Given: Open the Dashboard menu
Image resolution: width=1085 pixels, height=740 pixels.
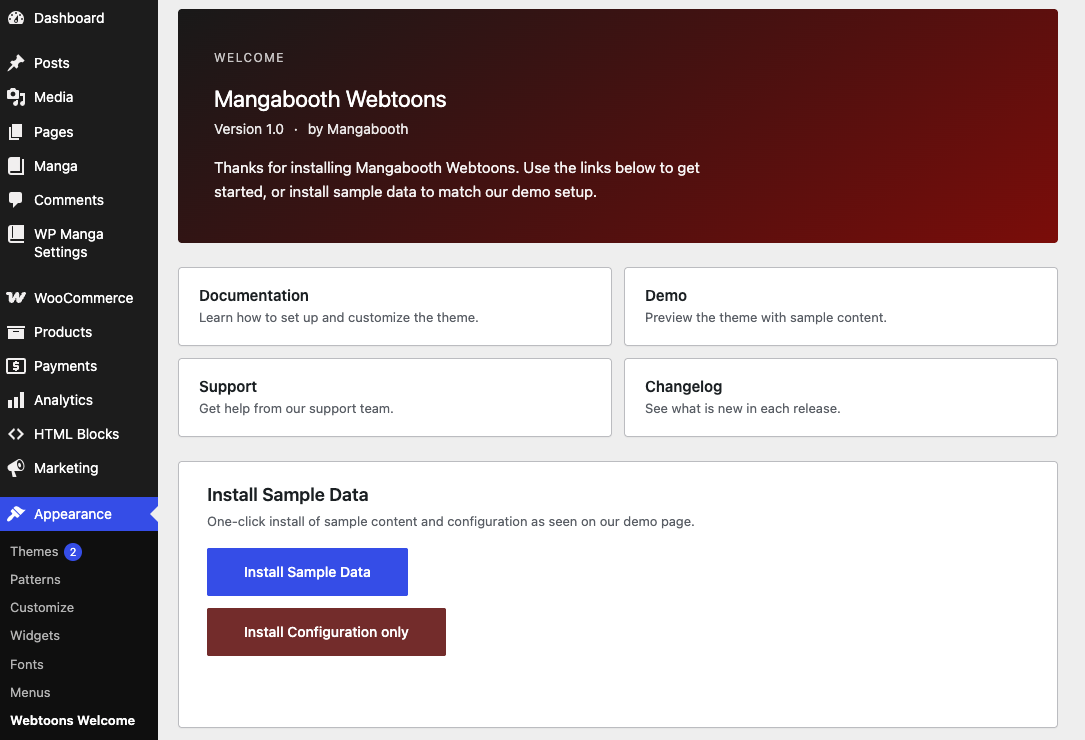Looking at the screenshot, I should pyautogui.click(x=69, y=18).
